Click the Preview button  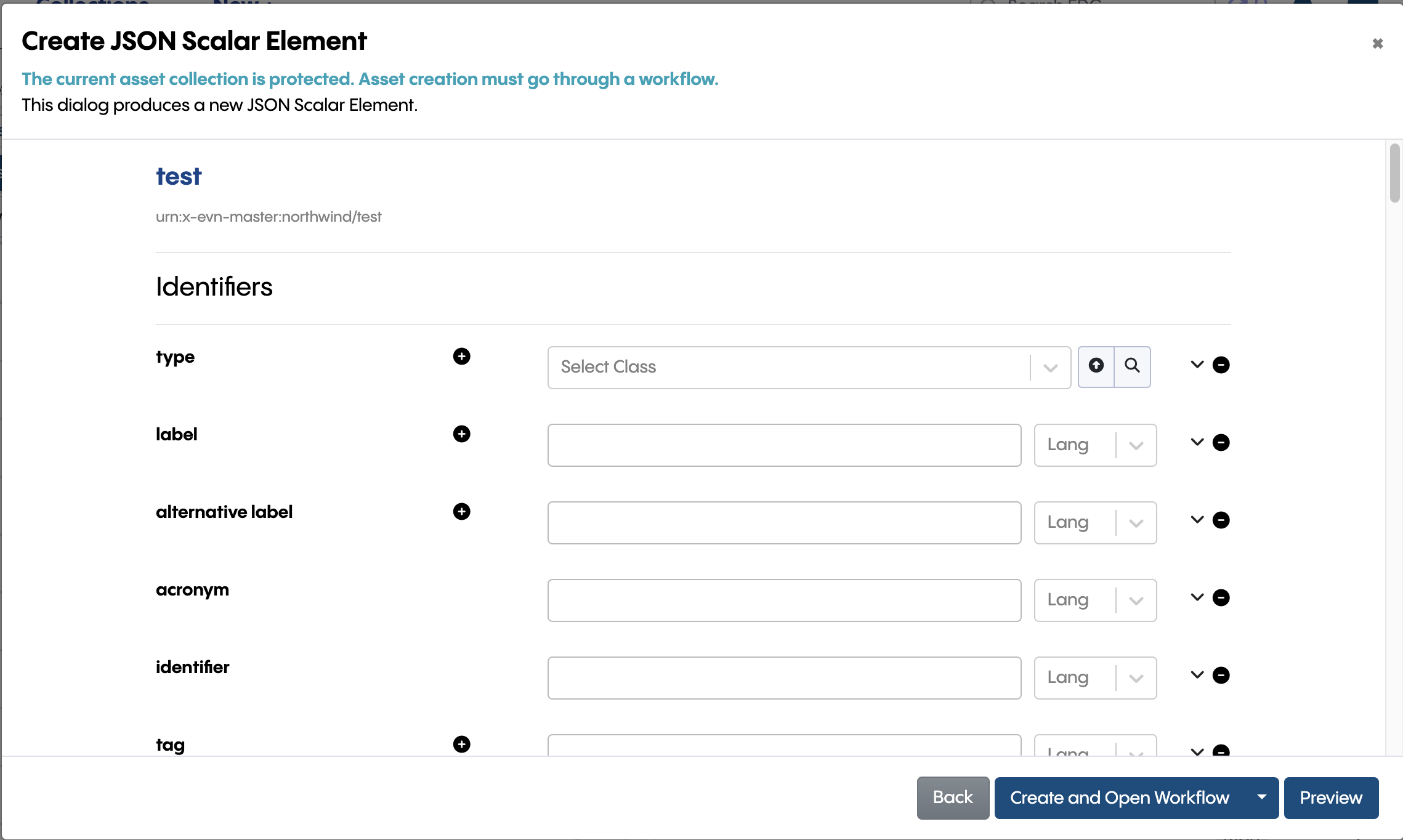coord(1331,798)
